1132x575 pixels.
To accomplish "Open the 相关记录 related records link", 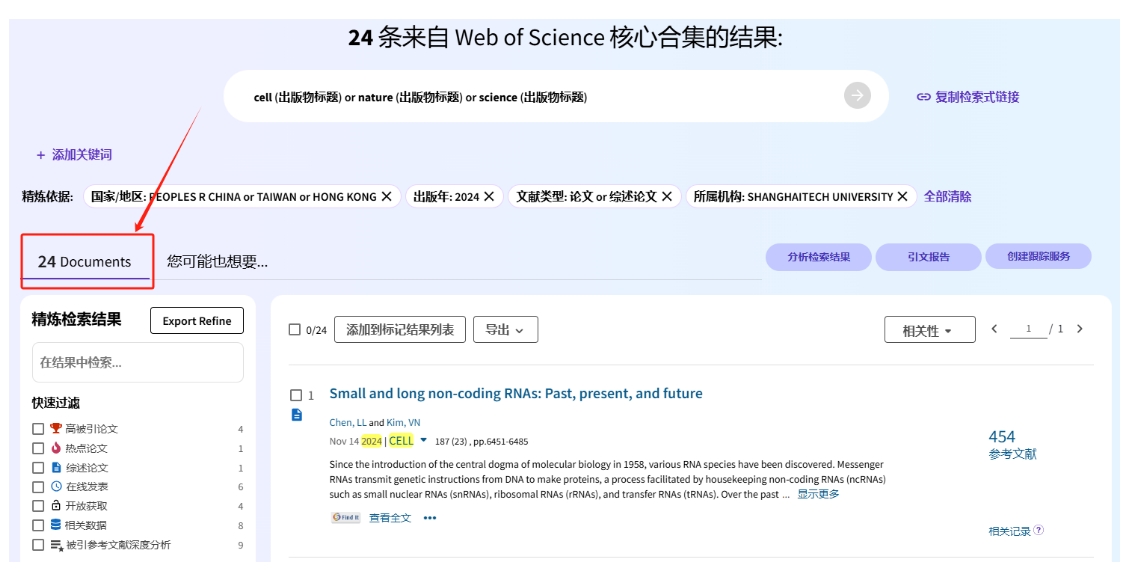I will [x=1009, y=531].
